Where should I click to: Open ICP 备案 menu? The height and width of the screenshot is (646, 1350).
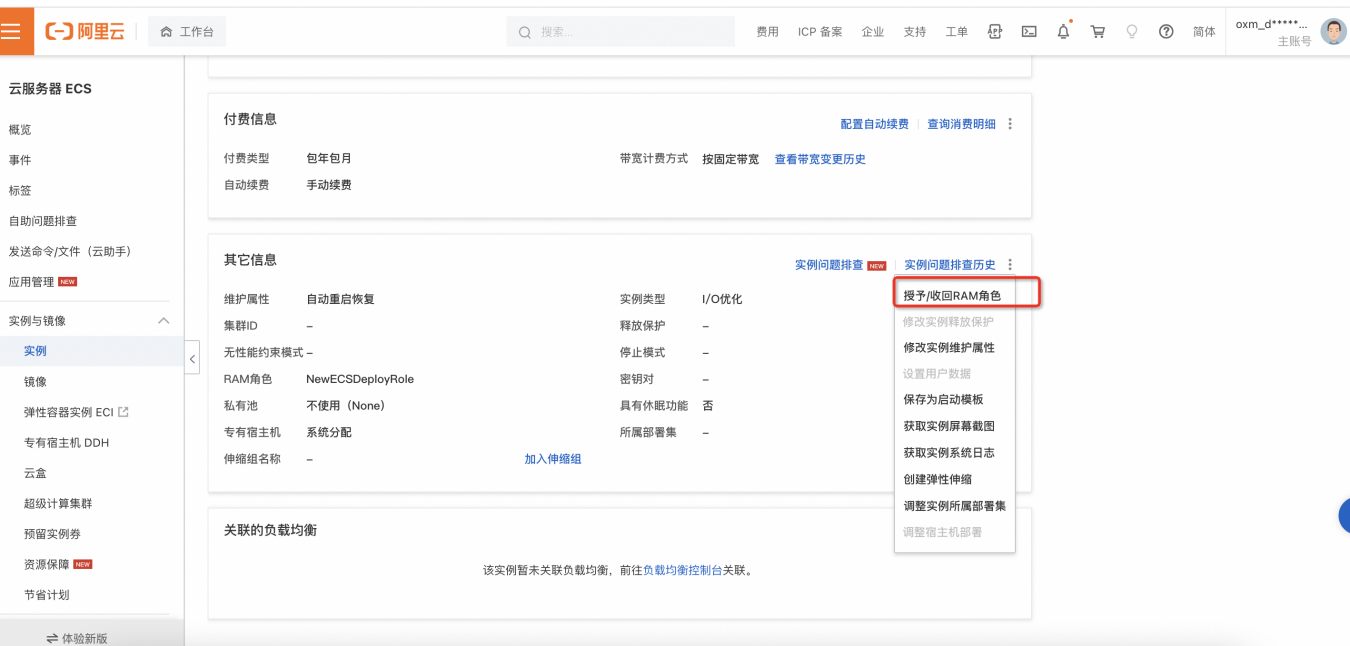tap(820, 32)
